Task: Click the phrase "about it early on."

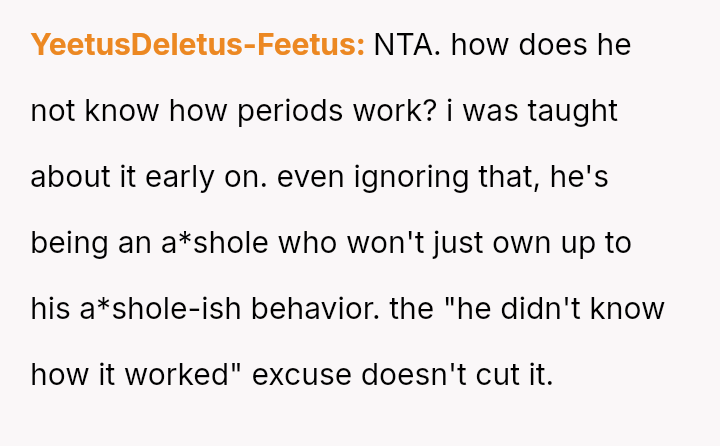Action: click(149, 177)
